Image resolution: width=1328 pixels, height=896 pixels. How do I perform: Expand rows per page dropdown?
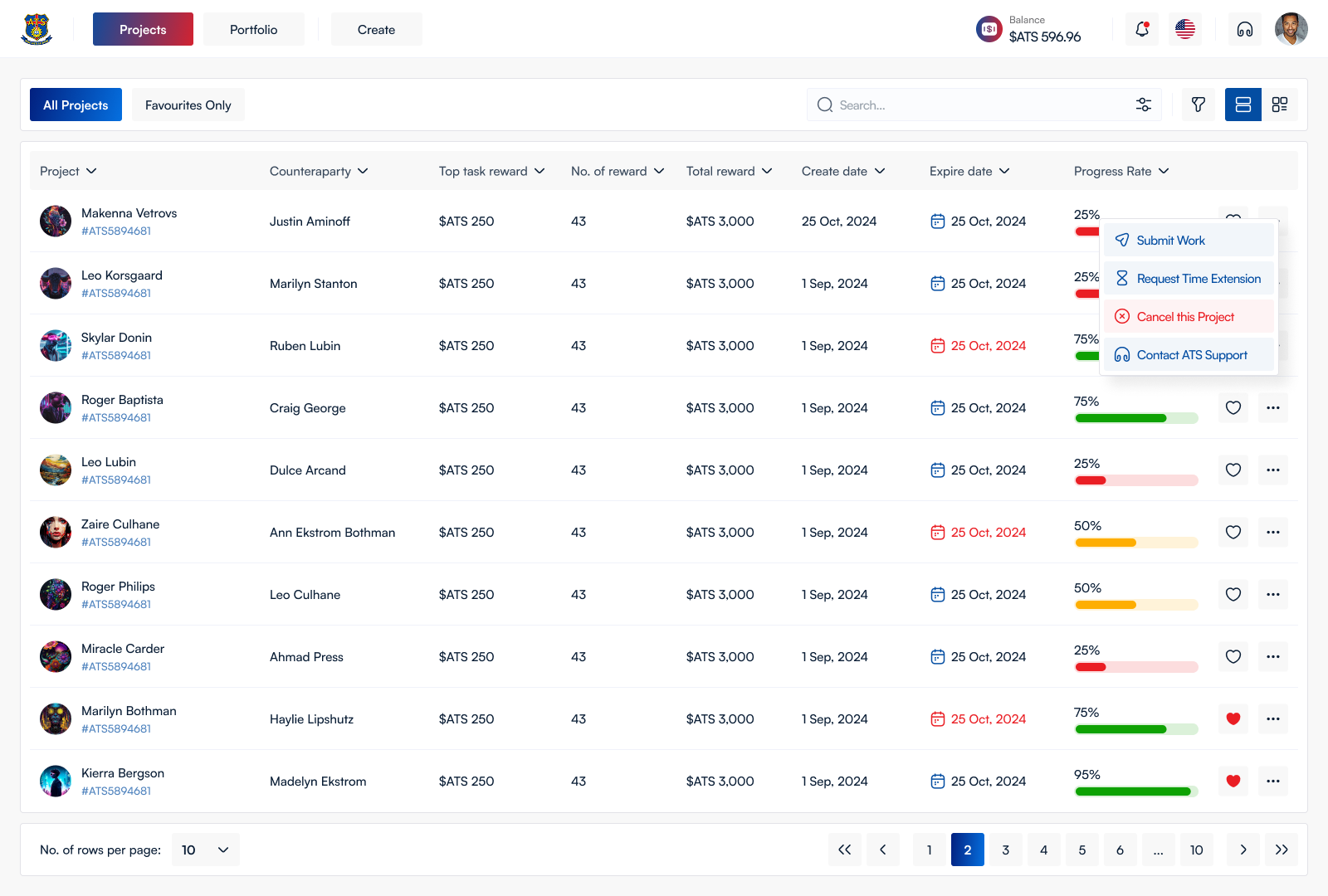pyautogui.click(x=206, y=850)
